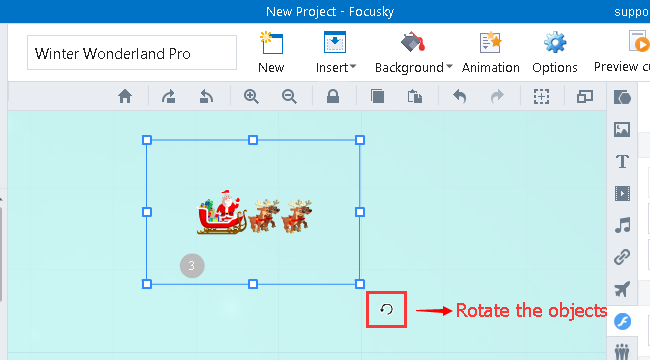The image size is (650, 360).
Task: Open the airplane-shaped icon panel in sidebar
Action: click(x=622, y=289)
